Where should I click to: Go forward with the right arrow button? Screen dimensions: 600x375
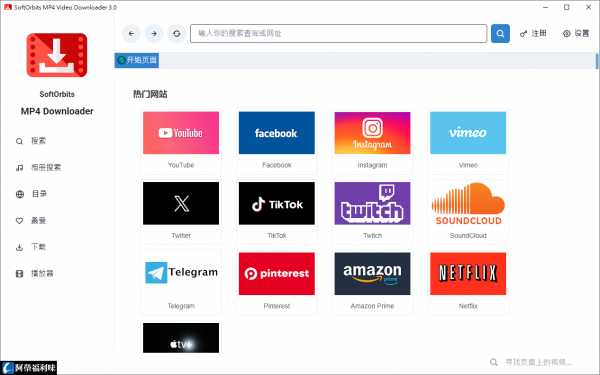(154, 34)
